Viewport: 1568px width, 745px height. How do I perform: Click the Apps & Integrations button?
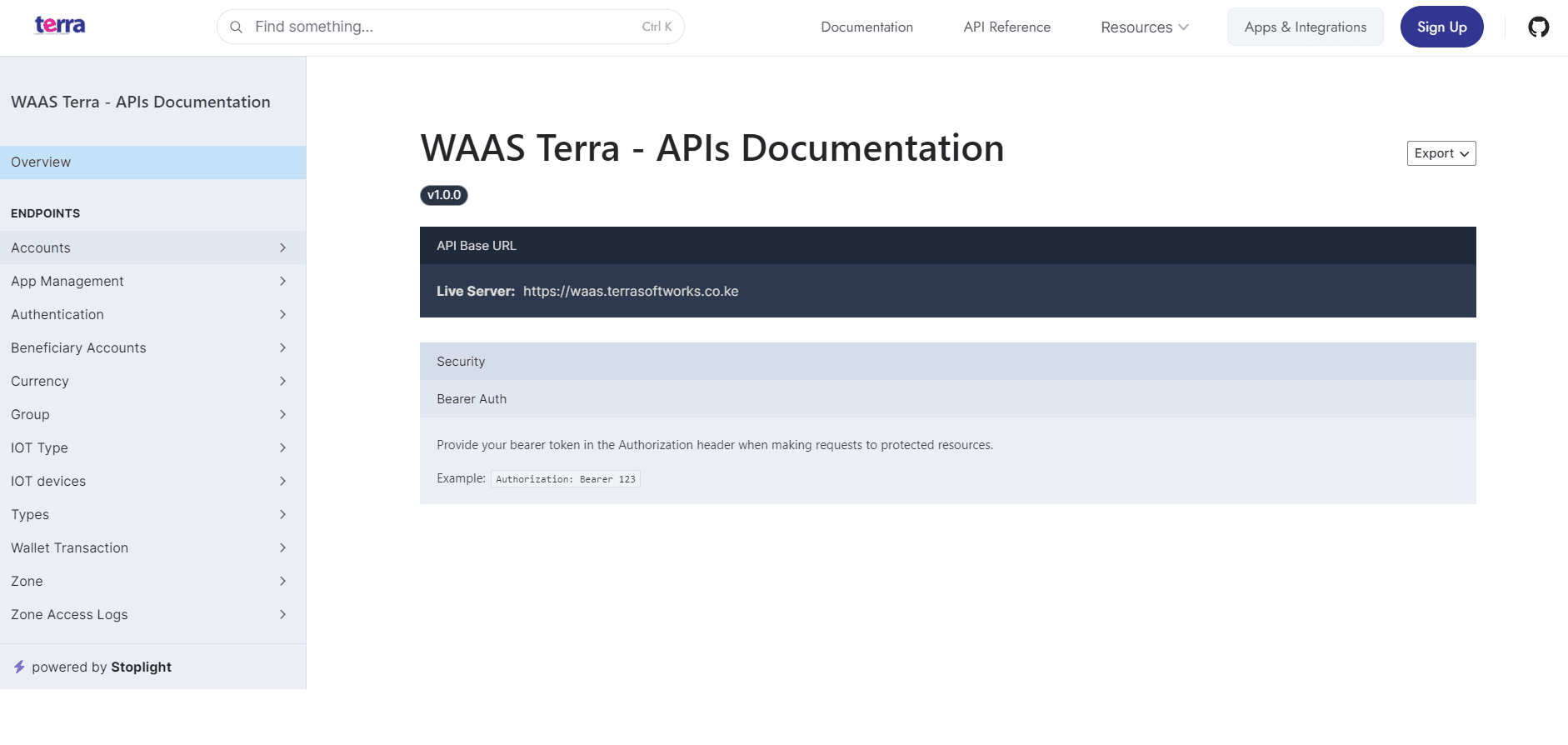pyautogui.click(x=1305, y=27)
